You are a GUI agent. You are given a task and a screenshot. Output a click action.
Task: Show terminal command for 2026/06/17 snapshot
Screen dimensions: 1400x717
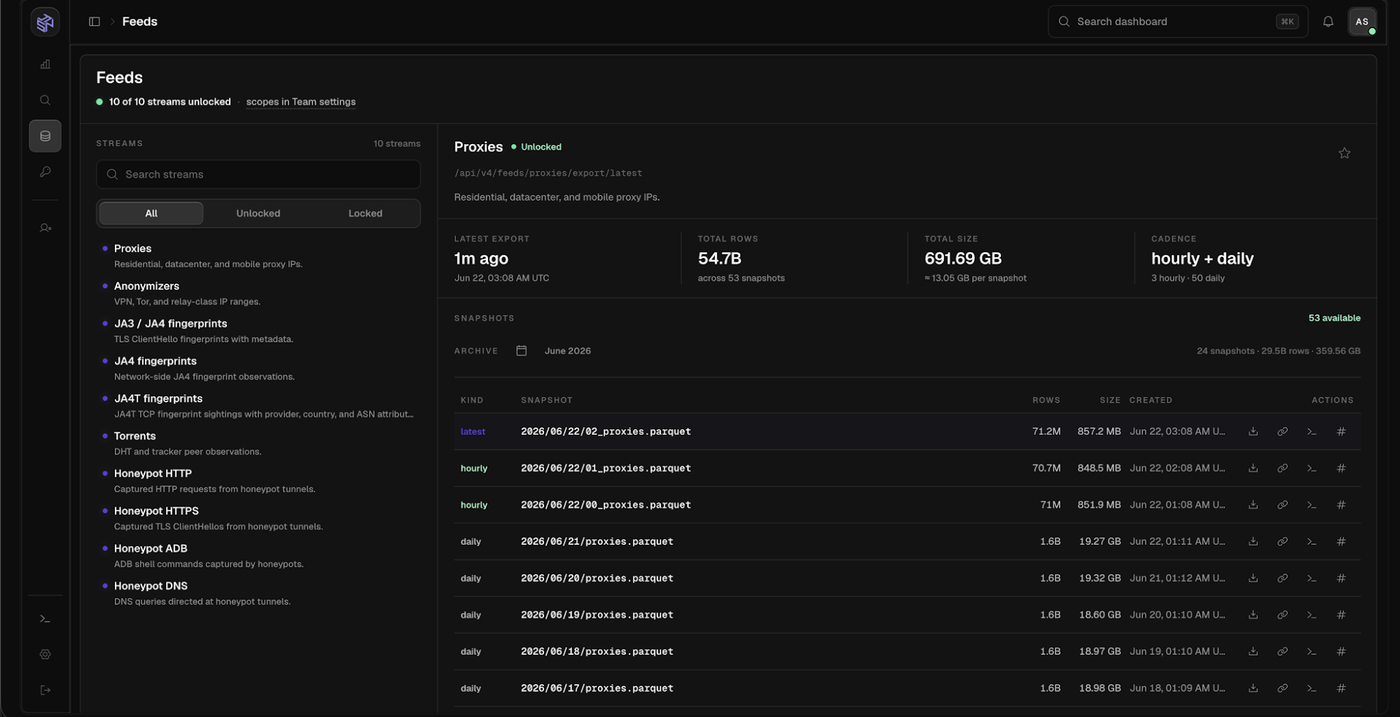[x=1311, y=688]
